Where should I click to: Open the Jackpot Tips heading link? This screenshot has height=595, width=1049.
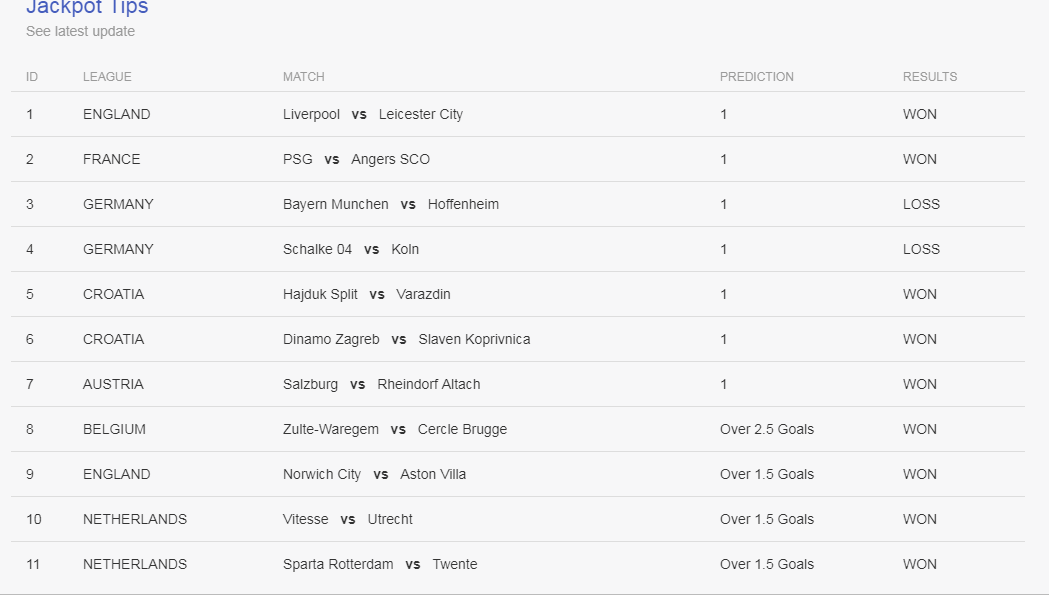[x=87, y=7]
